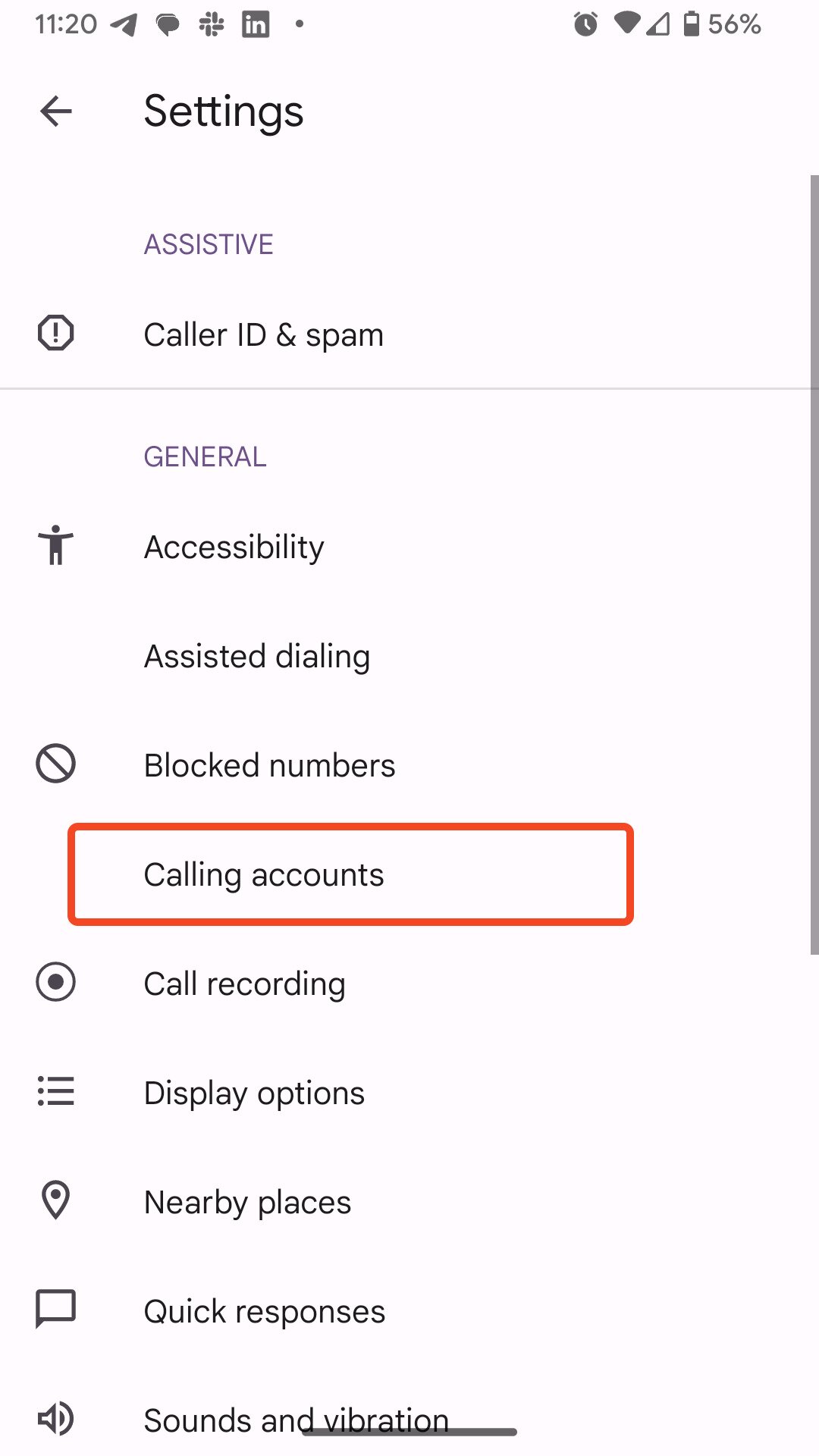Tap the Nearby places pin icon
Image resolution: width=819 pixels, height=1456 pixels.
(x=55, y=1200)
